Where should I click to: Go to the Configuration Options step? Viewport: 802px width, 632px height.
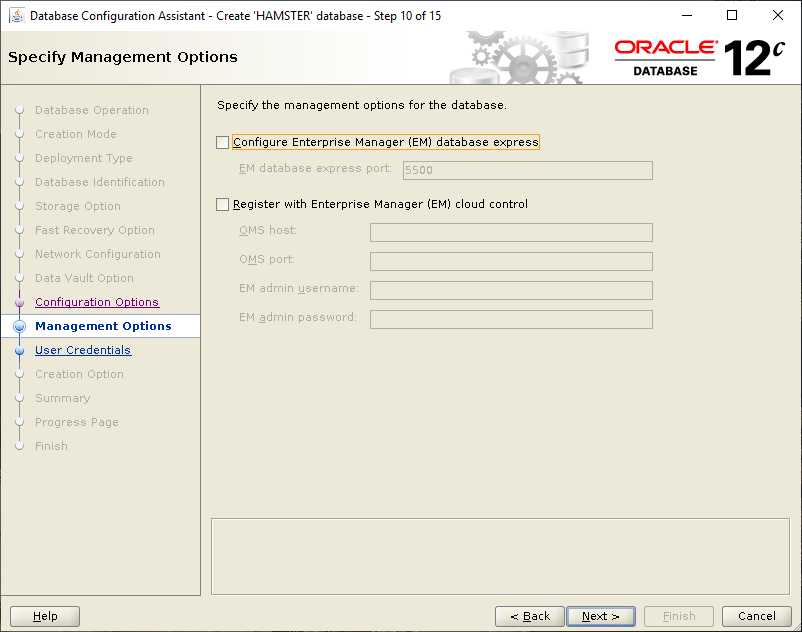(x=97, y=302)
